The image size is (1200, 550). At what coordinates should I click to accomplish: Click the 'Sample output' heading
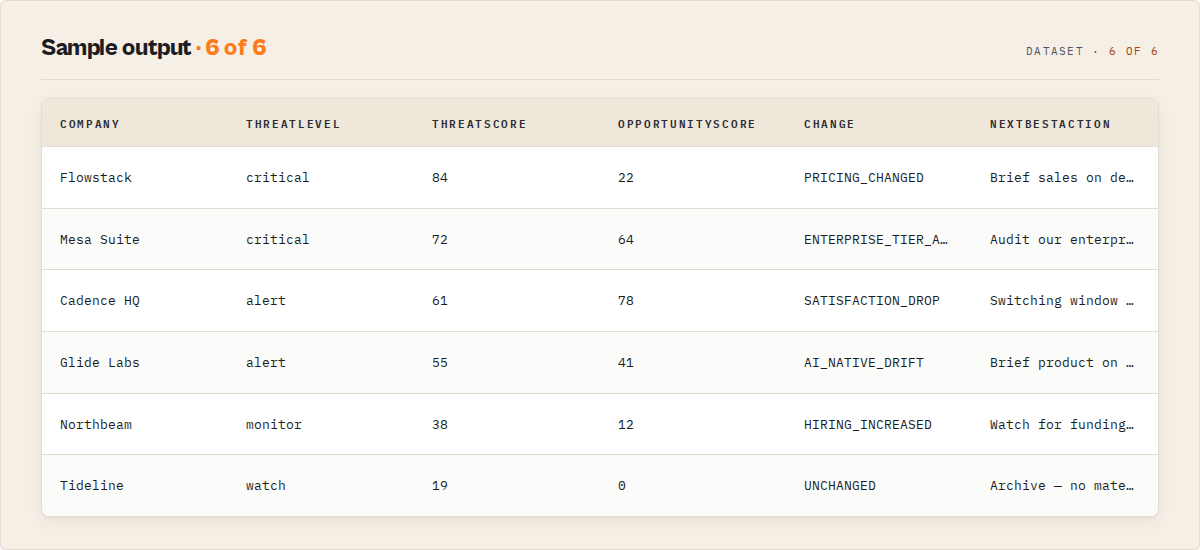point(116,48)
